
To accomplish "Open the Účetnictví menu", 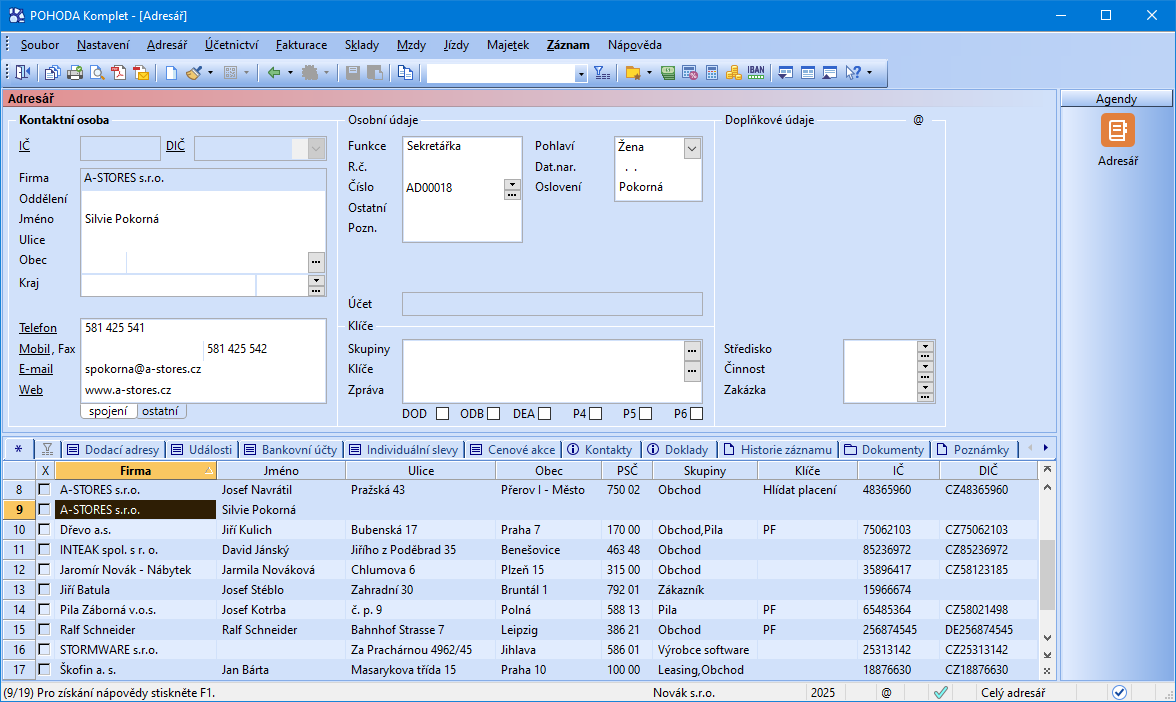I will (x=232, y=45).
